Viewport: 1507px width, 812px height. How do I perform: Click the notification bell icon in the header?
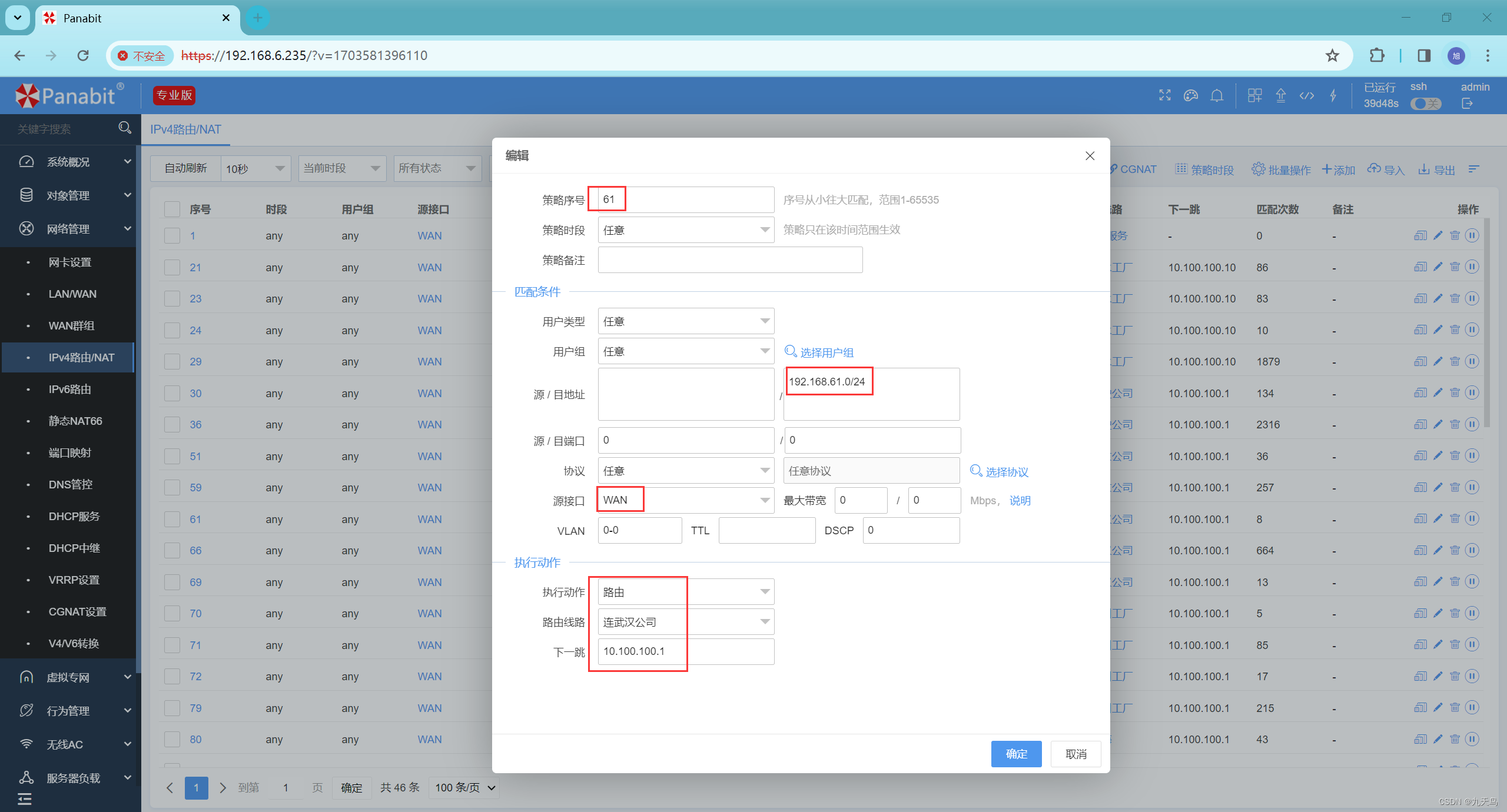1217,95
